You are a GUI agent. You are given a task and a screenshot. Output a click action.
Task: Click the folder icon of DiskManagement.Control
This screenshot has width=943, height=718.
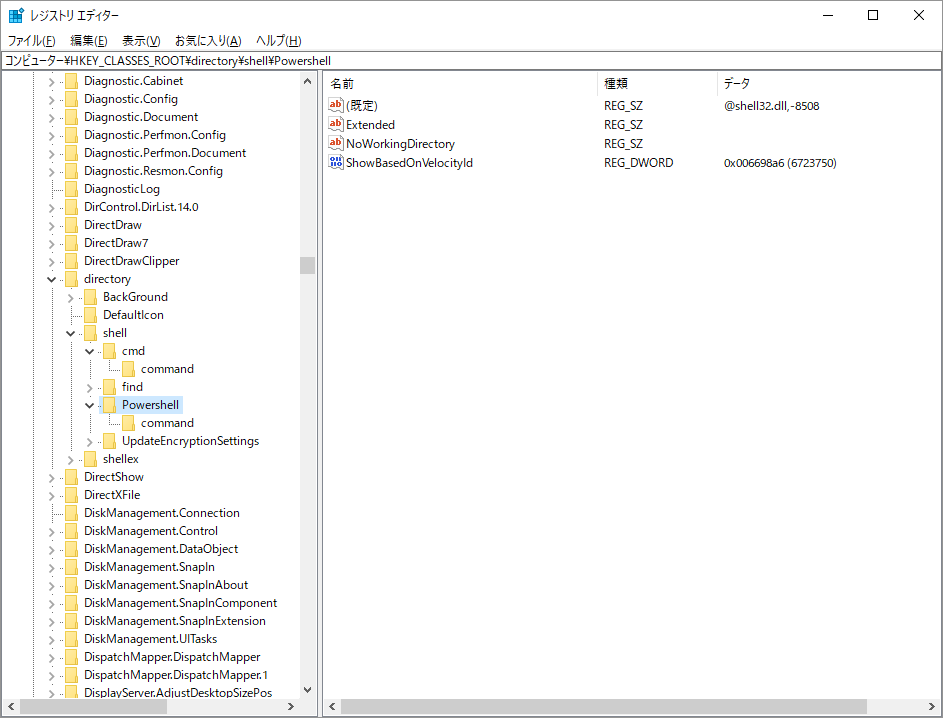pyautogui.click(x=72, y=532)
